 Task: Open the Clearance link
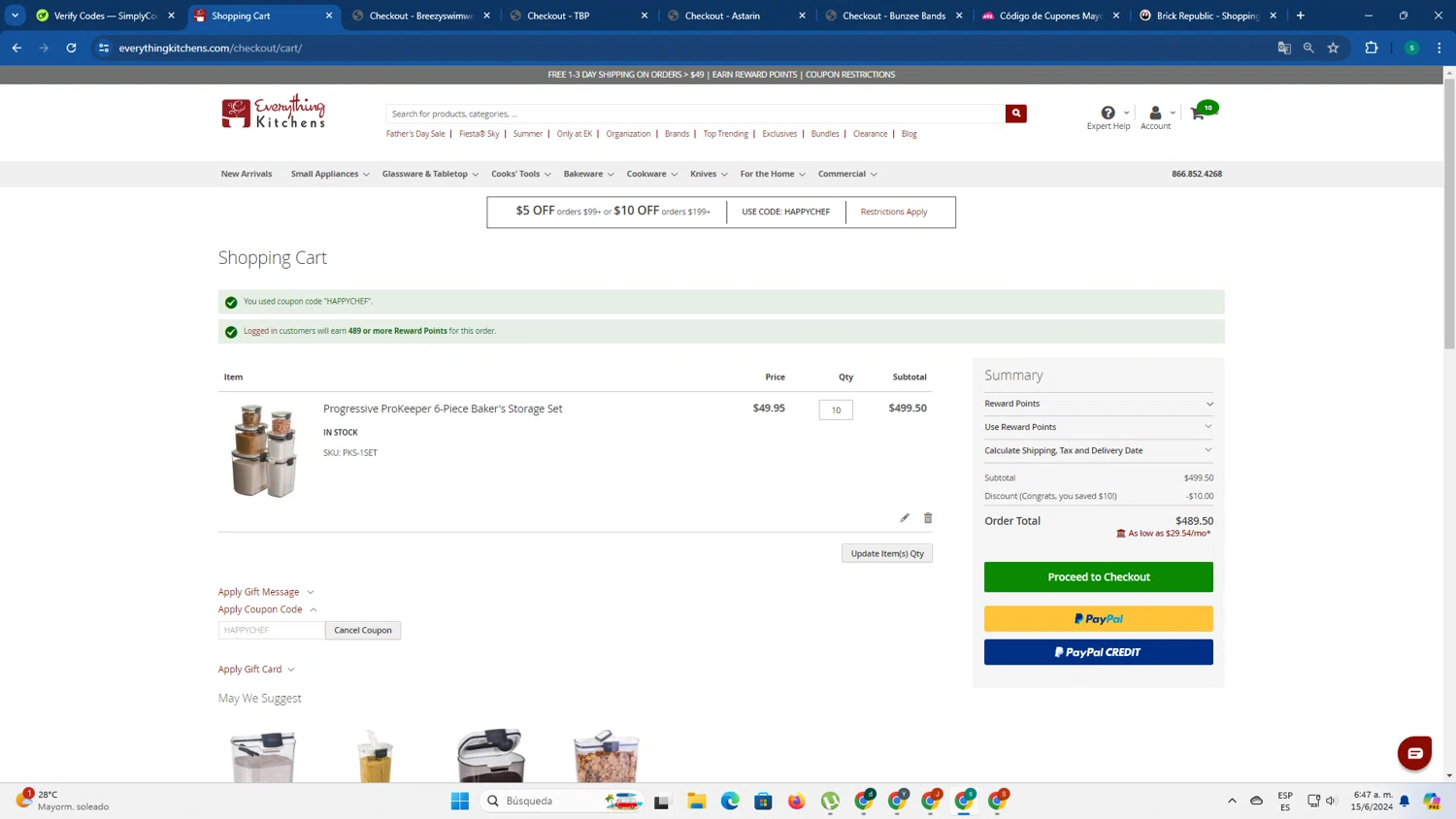point(870,134)
